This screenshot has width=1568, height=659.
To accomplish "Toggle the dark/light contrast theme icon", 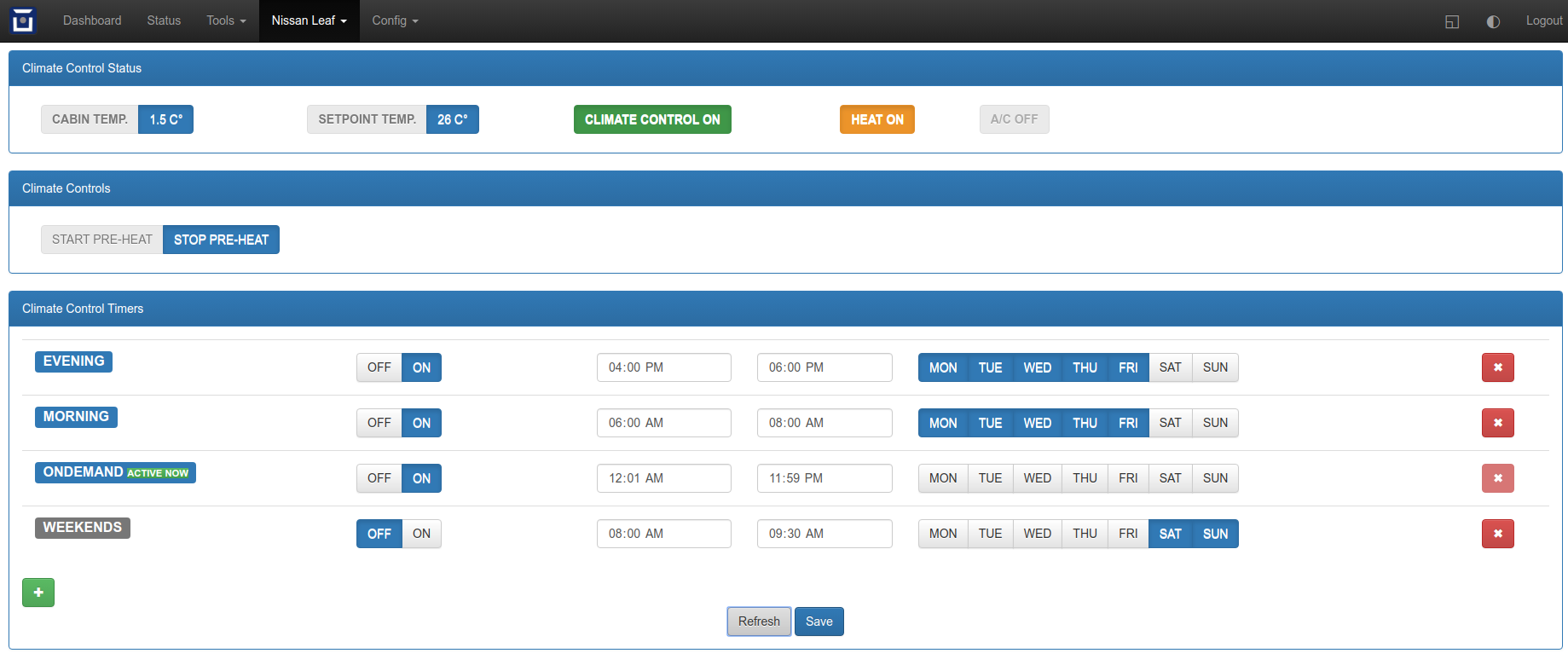I will click(1493, 21).
